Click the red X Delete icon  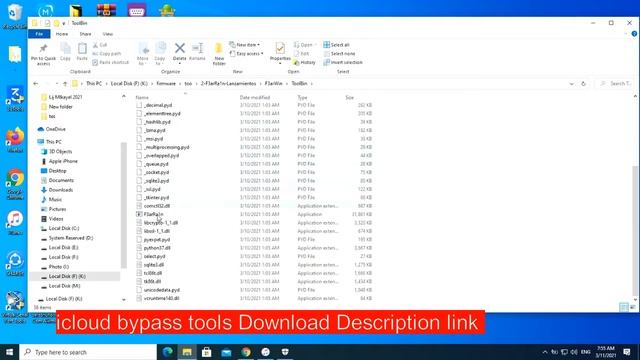coord(180,48)
